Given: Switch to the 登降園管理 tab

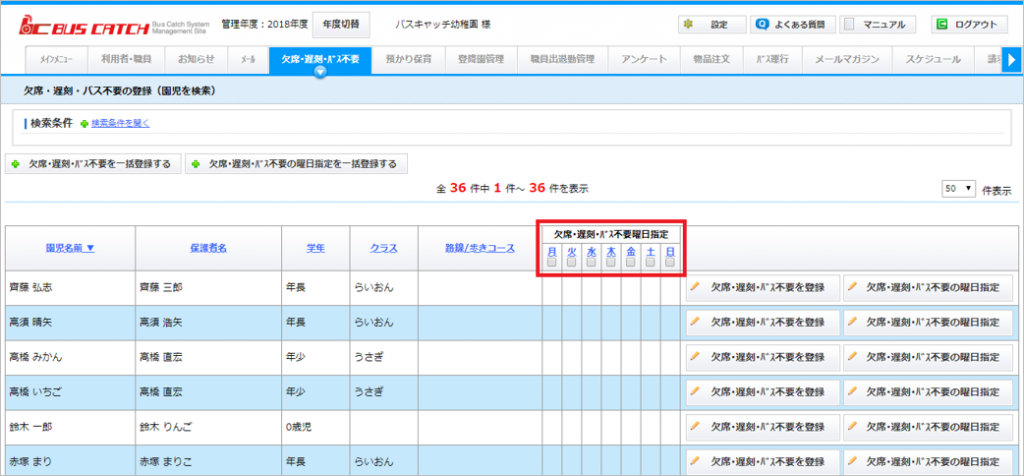Looking at the screenshot, I should click(481, 59).
